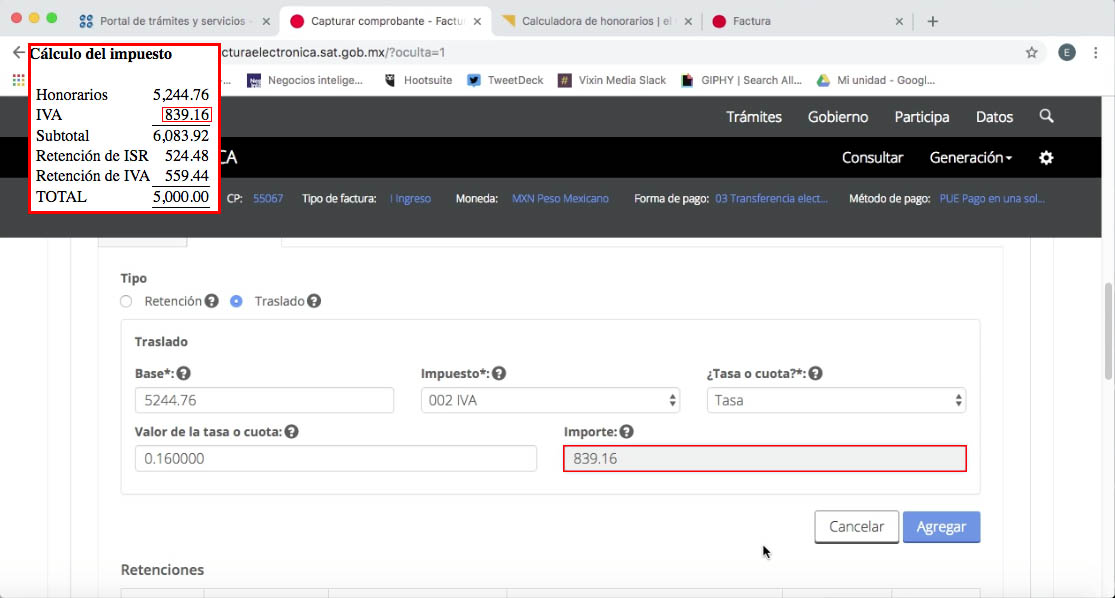Open the settings gear icon
This screenshot has height=598, width=1115.
[1046, 158]
